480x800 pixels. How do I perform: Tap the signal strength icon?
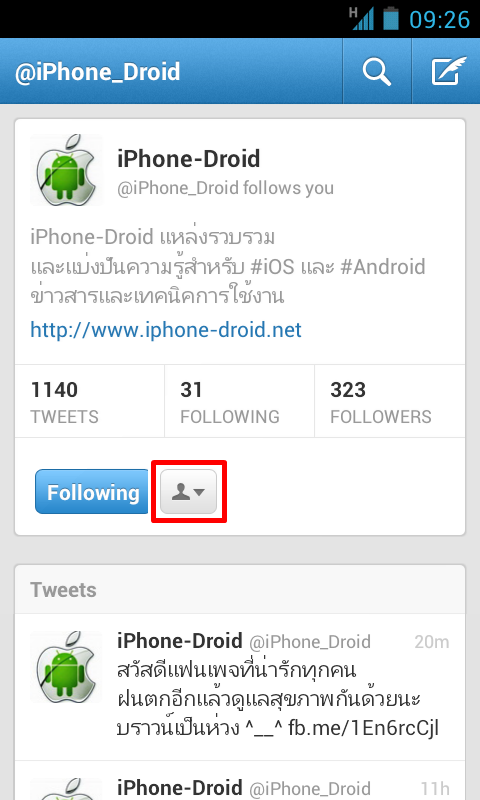[362, 18]
